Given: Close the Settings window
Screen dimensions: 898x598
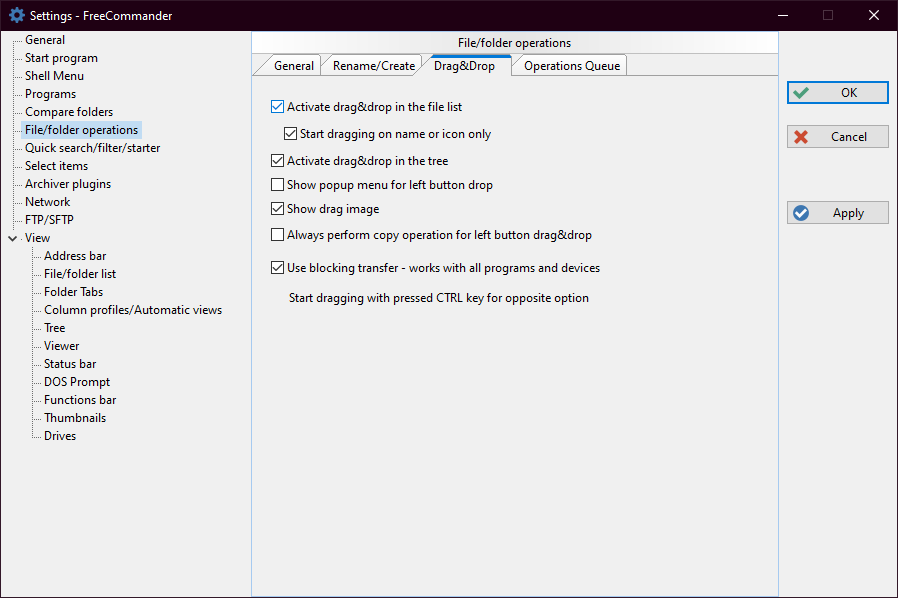Looking at the screenshot, I should tap(874, 15).
